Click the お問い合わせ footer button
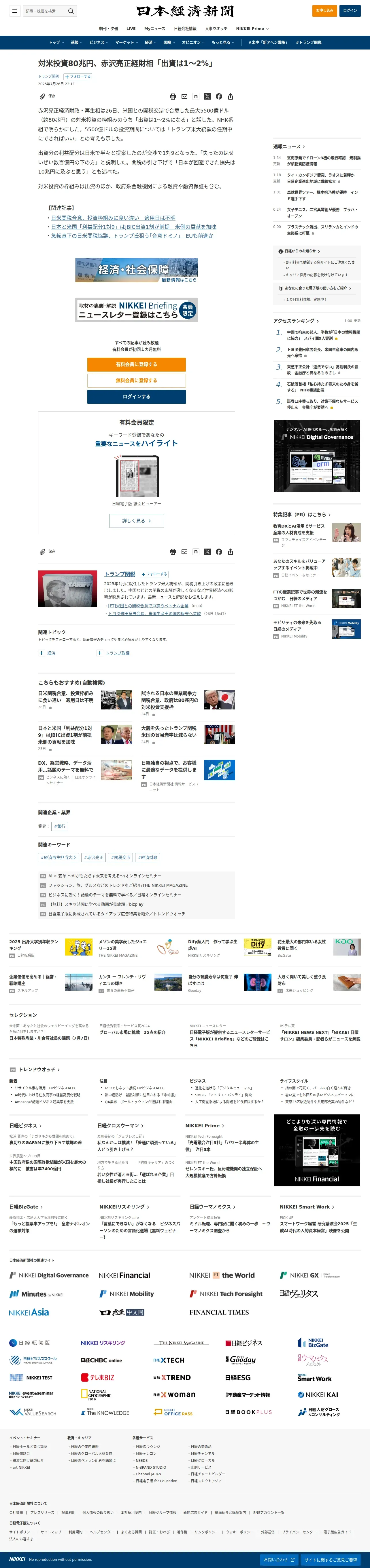 [279, 1560]
